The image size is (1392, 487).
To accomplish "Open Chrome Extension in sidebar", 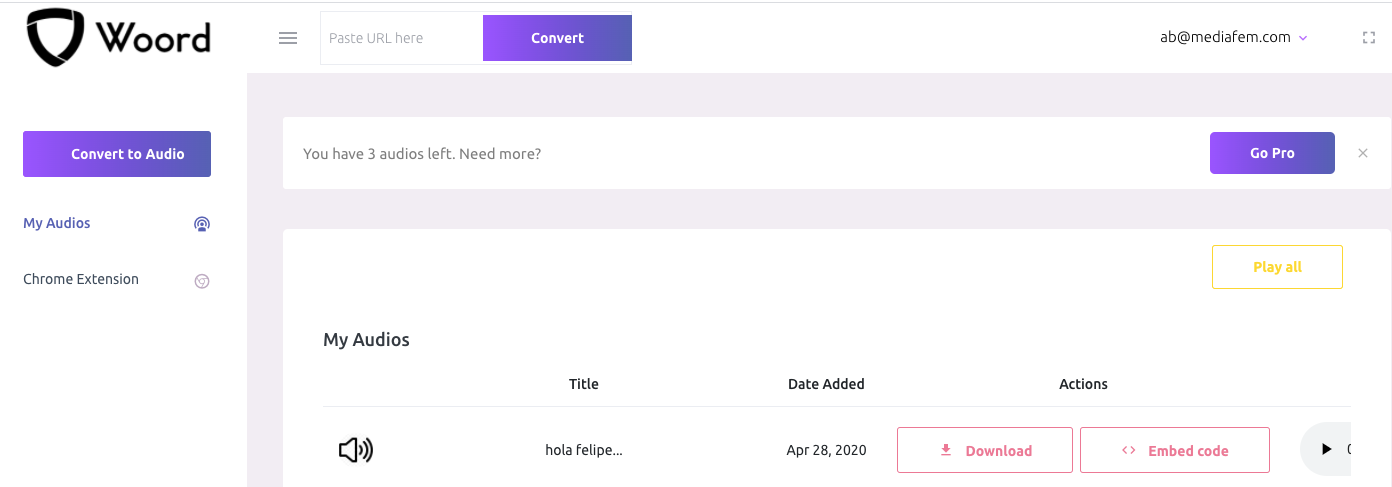I will [x=81, y=279].
